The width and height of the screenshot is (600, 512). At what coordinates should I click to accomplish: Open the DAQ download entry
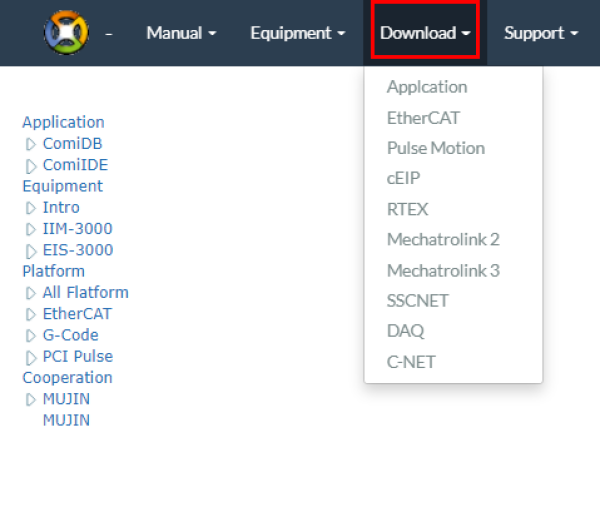tap(405, 331)
